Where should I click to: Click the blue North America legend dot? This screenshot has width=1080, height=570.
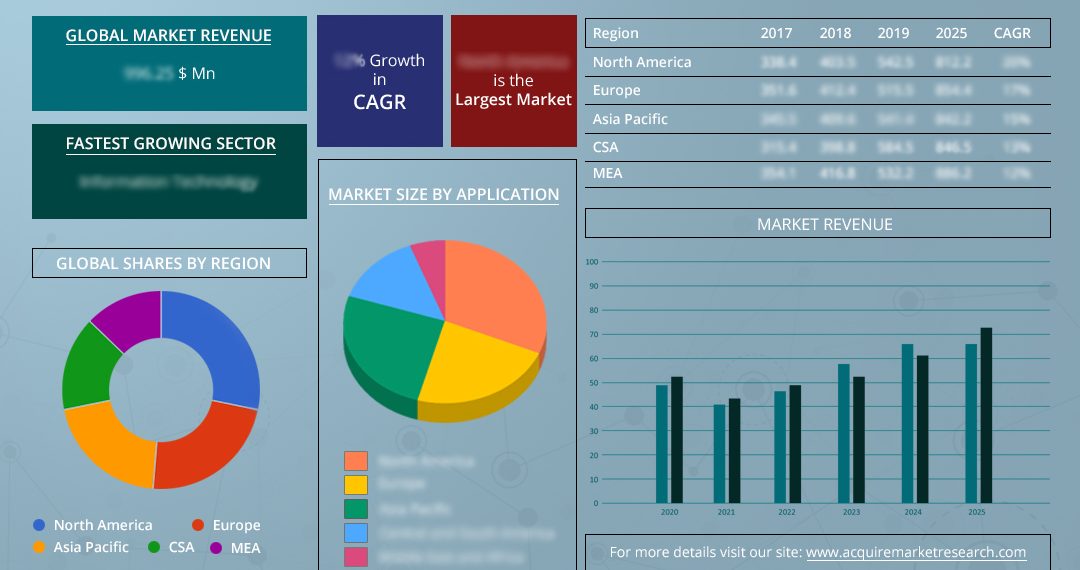point(39,525)
